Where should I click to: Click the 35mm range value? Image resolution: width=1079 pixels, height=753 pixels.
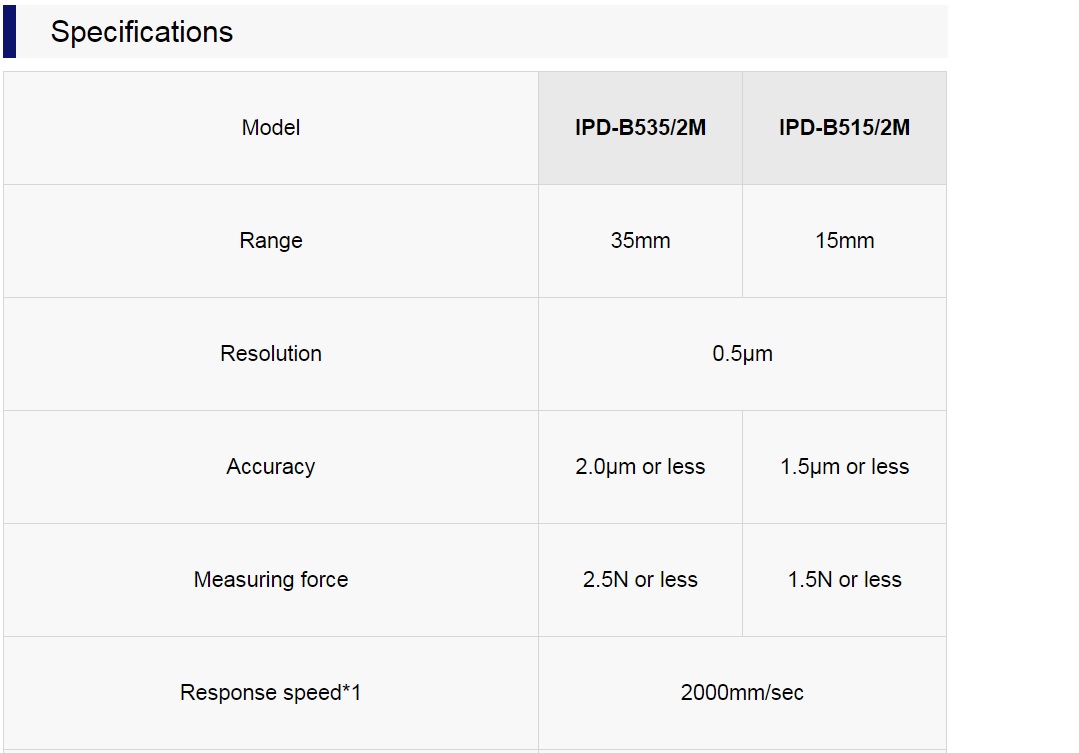[640, 241]
